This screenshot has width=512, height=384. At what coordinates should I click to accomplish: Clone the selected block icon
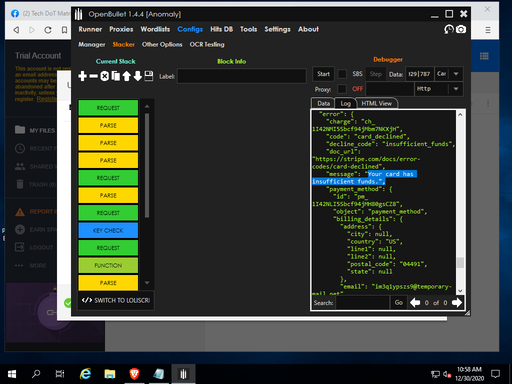click(x=116, y=76)
